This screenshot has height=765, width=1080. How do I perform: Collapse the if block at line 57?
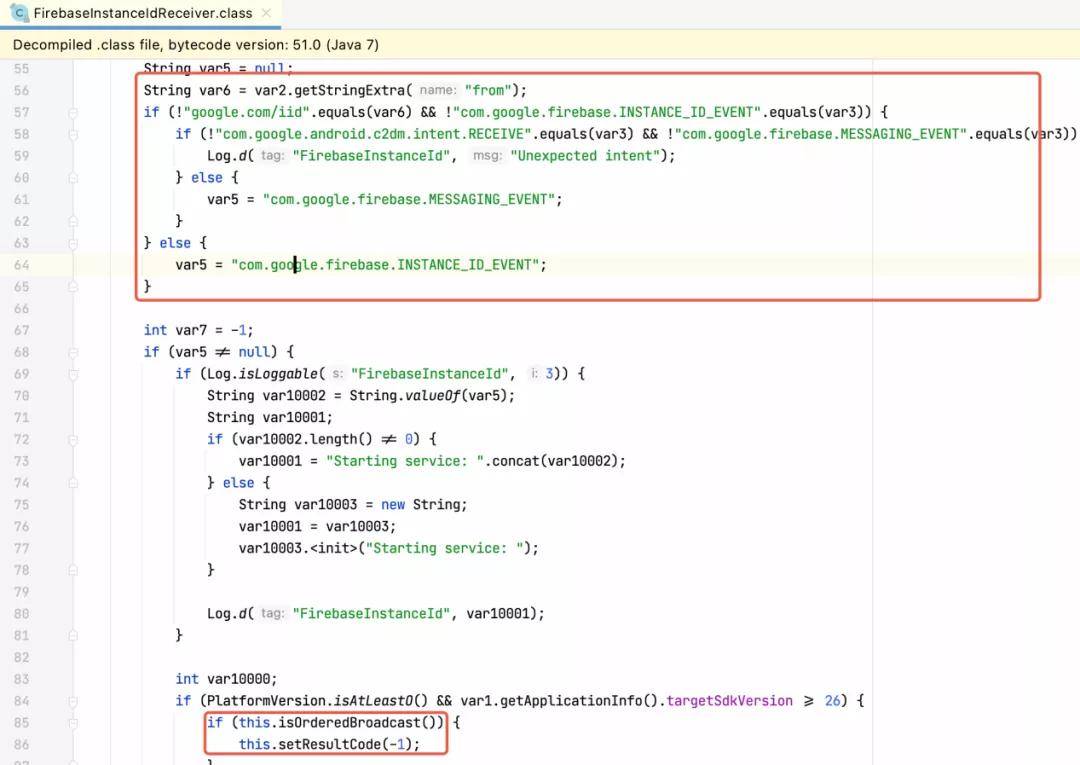click(73, 112)
